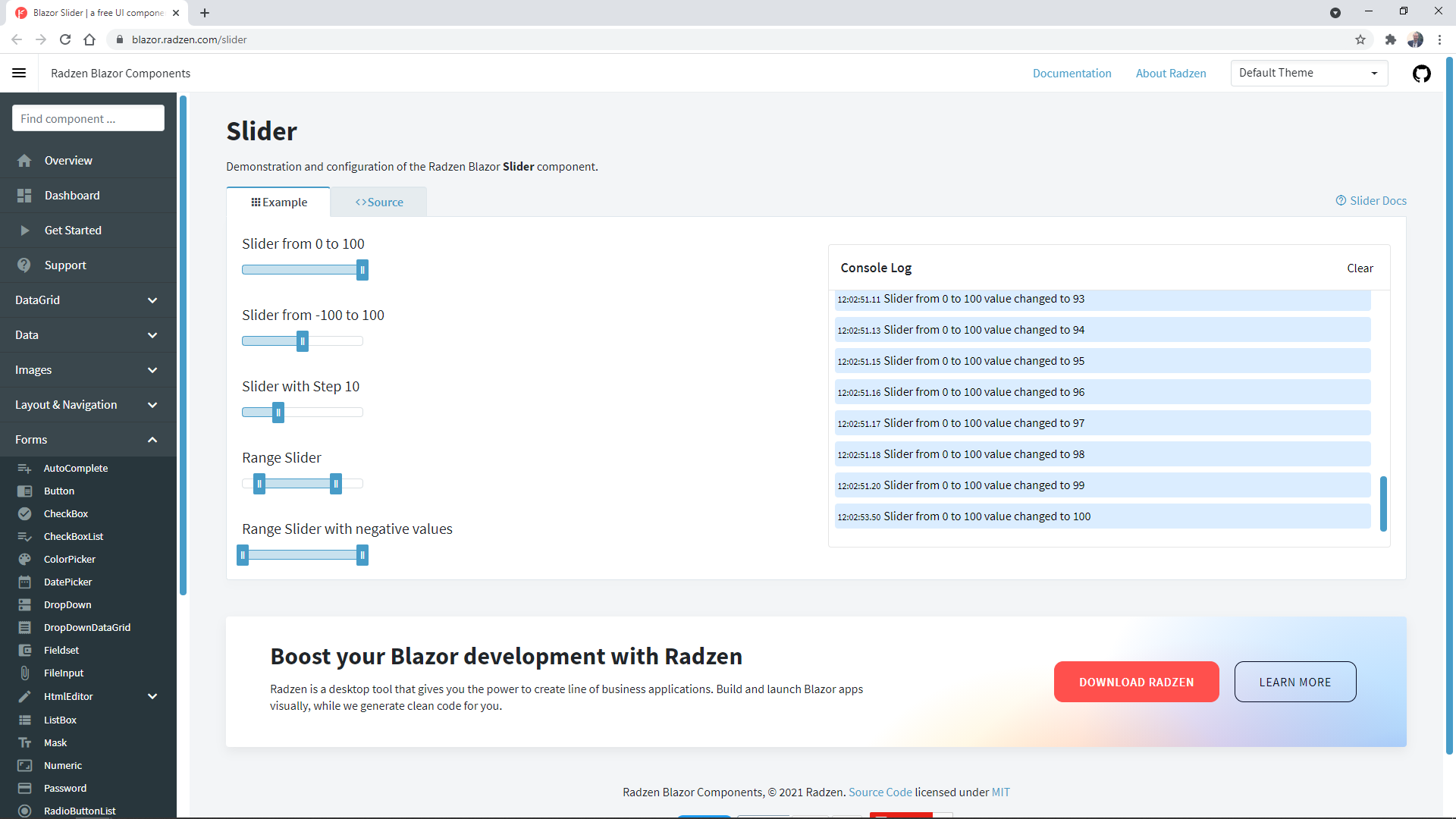Open the Default Theme dropdown
This screenshot has height=819, width=1456.
(1309, 73)
